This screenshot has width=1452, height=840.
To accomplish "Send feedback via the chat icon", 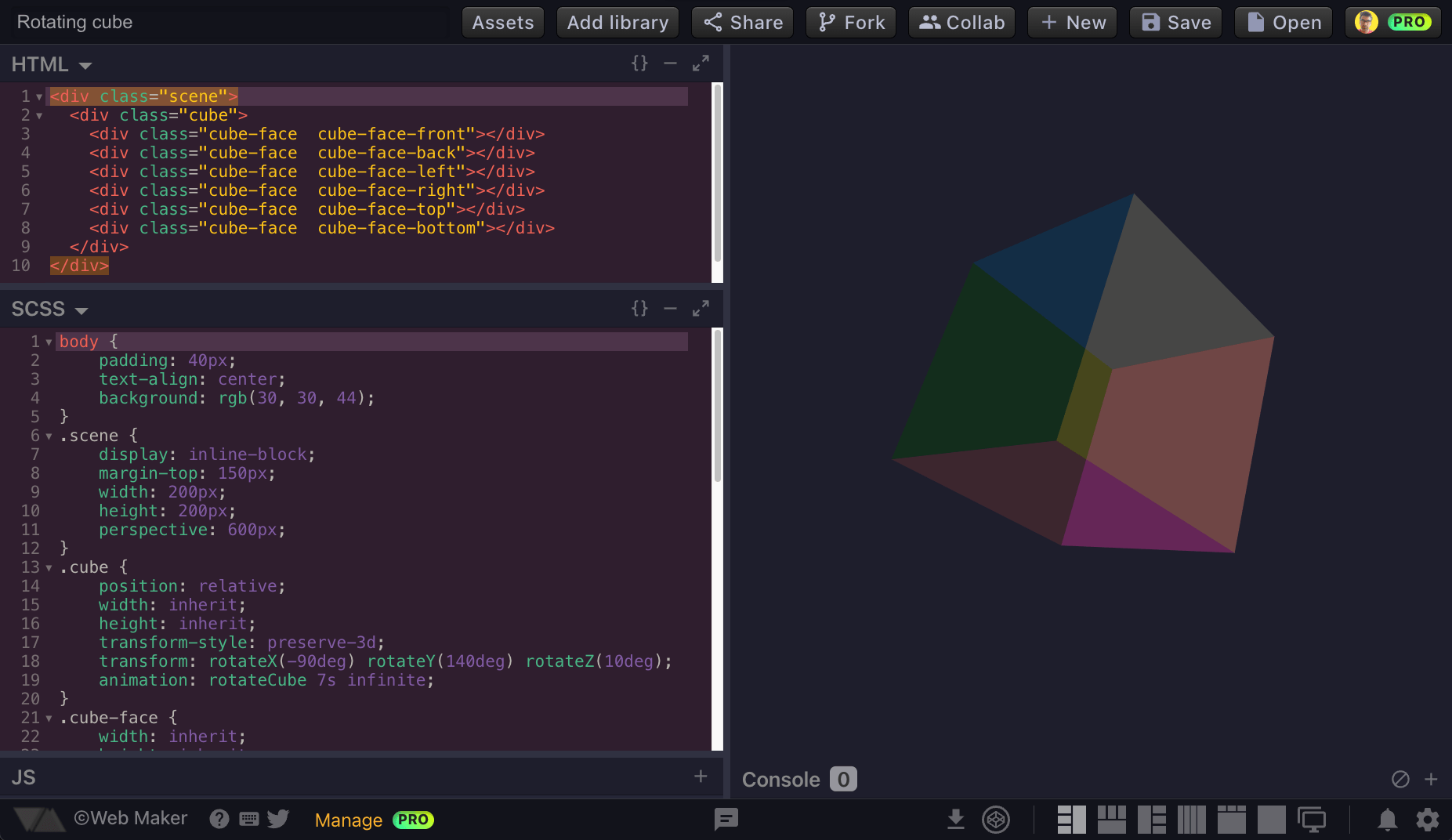I will tap(726, 820).
